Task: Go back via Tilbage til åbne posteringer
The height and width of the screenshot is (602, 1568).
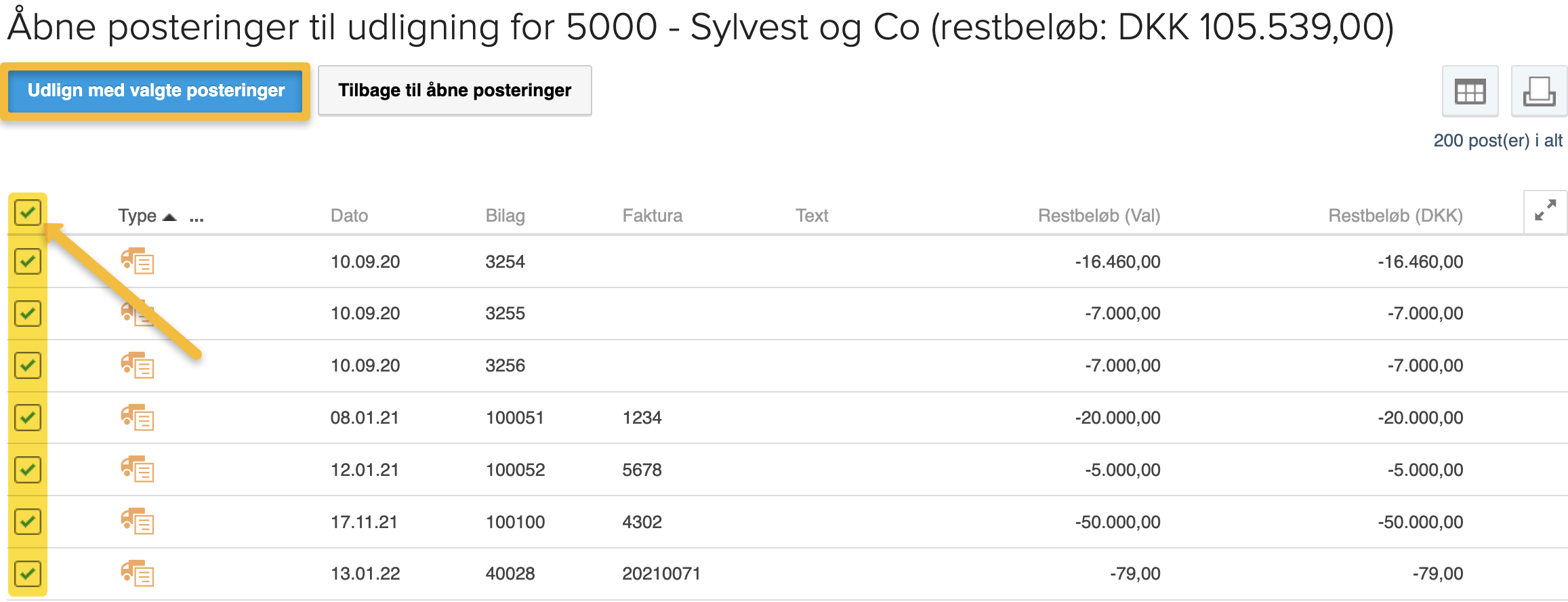Action: click(x=455, y=91)
